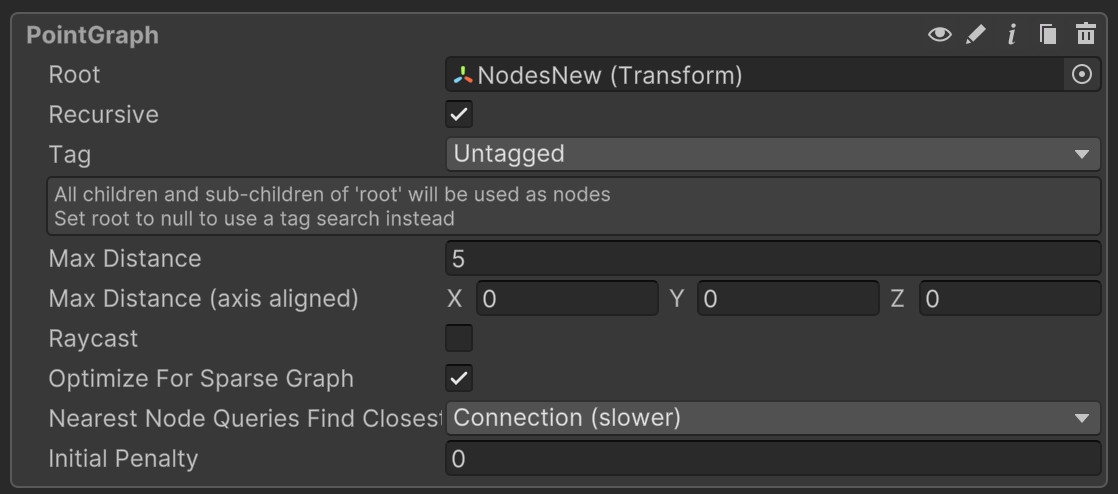
Task: Click the NodesNew Transform icon
Action: (463, 75)
